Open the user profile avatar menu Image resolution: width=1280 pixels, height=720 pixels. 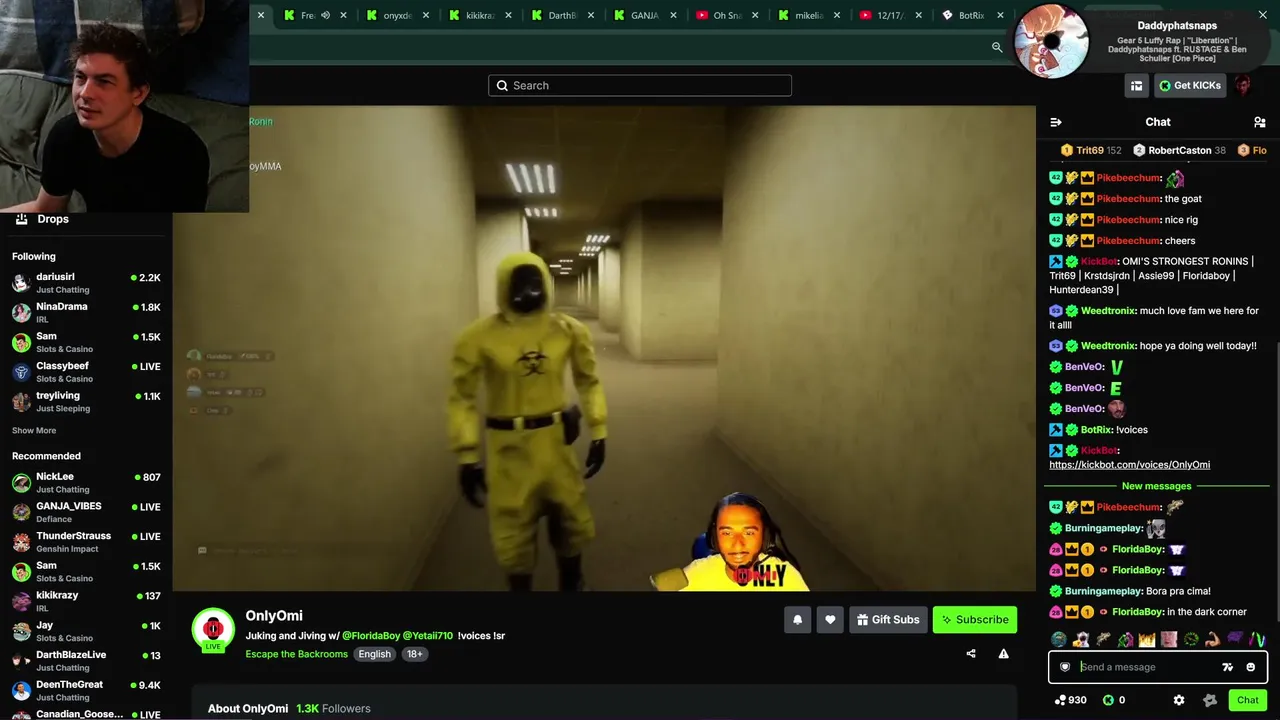click(x=1242, y=86)
